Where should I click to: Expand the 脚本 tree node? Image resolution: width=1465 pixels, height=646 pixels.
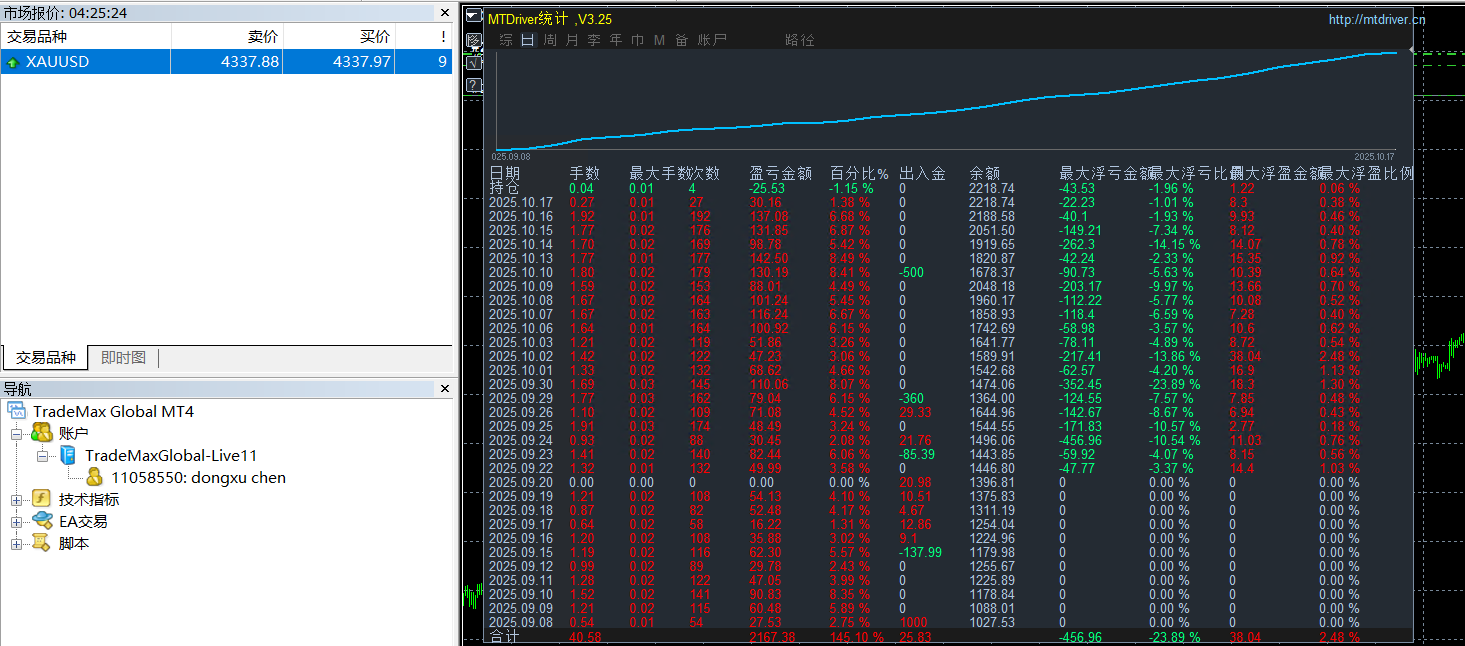tap(16, 544)
